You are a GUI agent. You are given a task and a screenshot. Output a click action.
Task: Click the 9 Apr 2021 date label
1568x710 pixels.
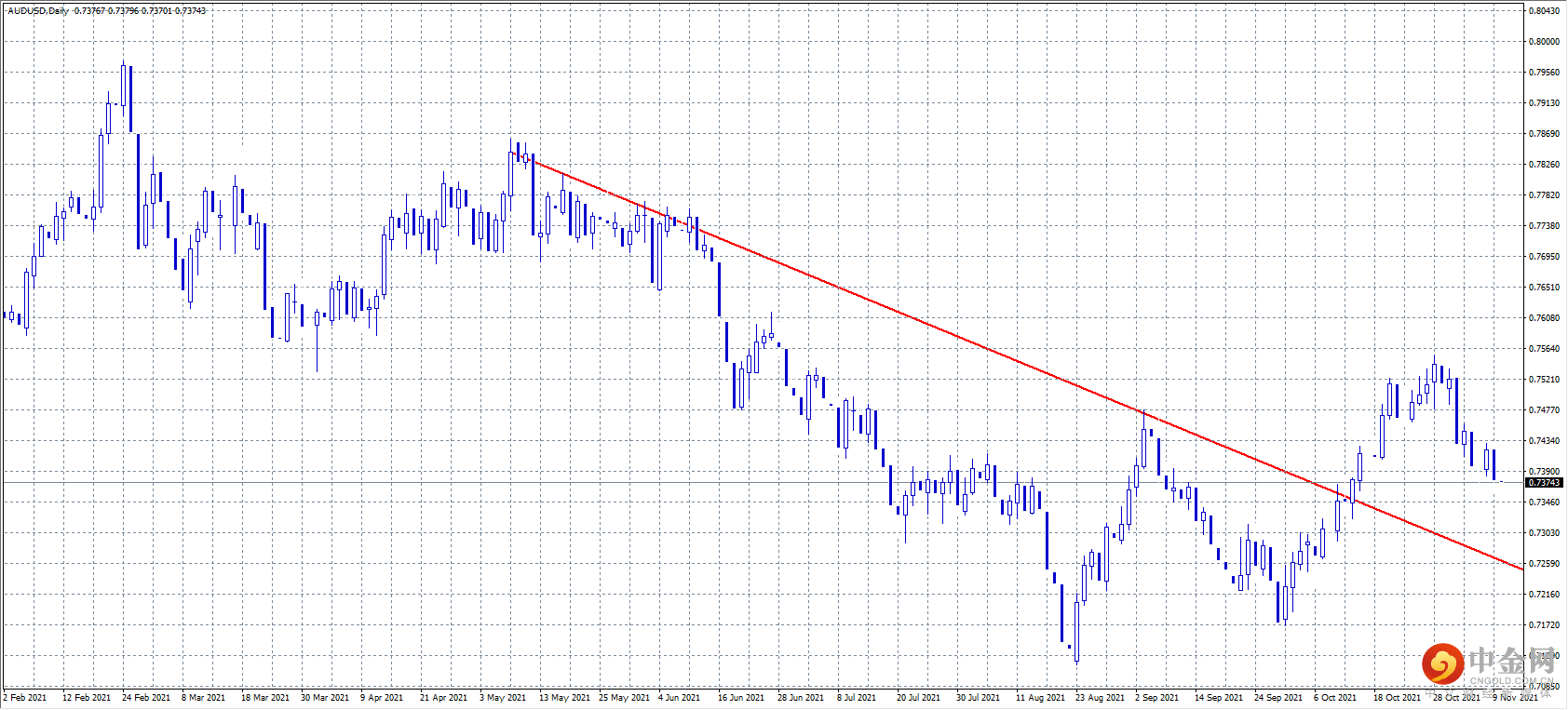382,698
